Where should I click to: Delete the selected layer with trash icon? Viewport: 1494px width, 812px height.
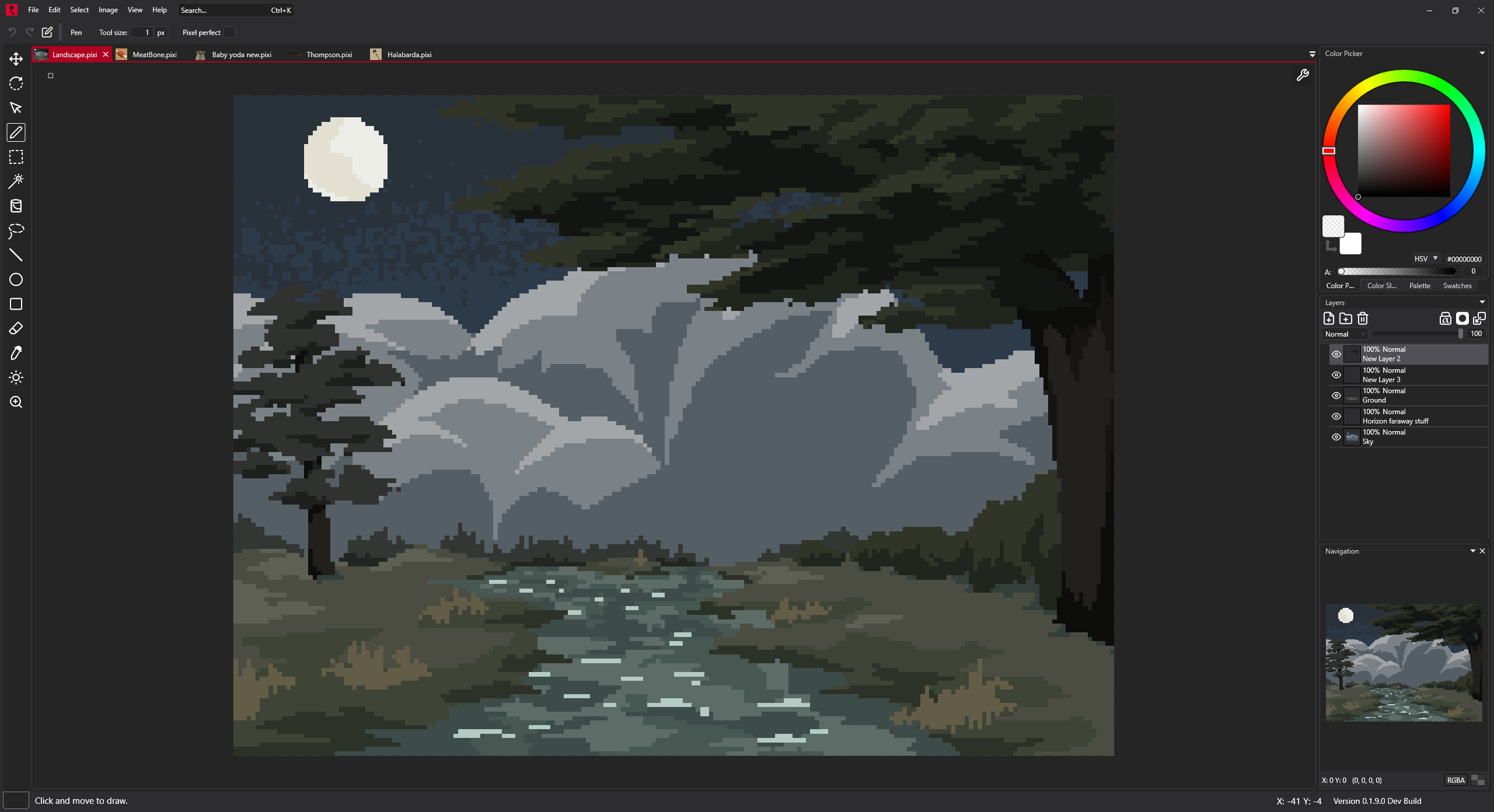tap(1363, 318)
